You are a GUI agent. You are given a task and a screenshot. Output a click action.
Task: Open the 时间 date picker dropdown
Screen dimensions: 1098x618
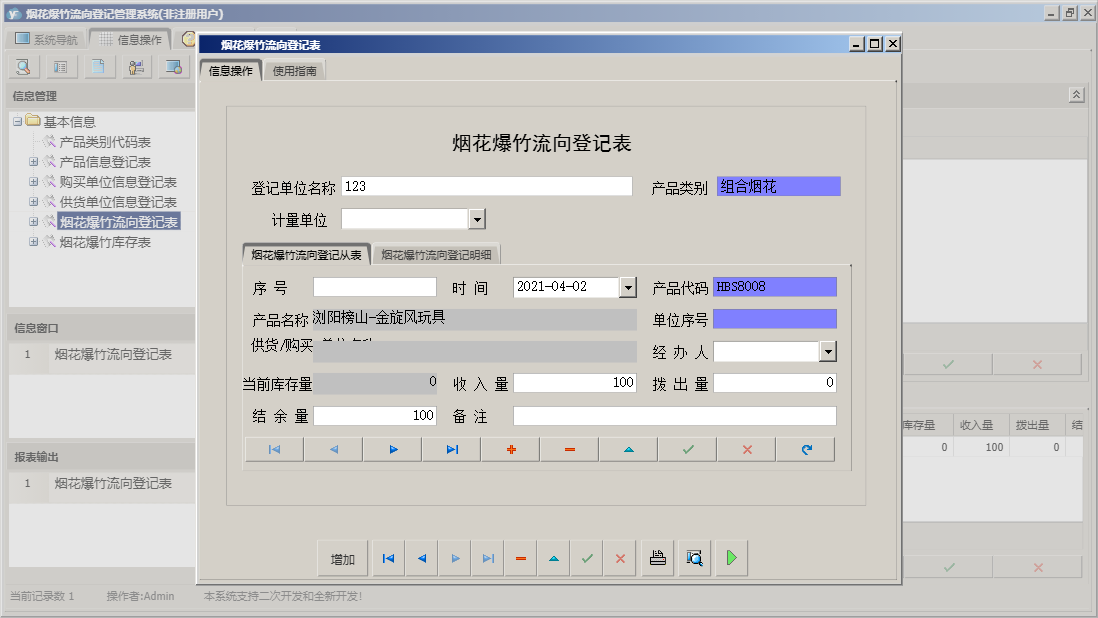[628, 287]
